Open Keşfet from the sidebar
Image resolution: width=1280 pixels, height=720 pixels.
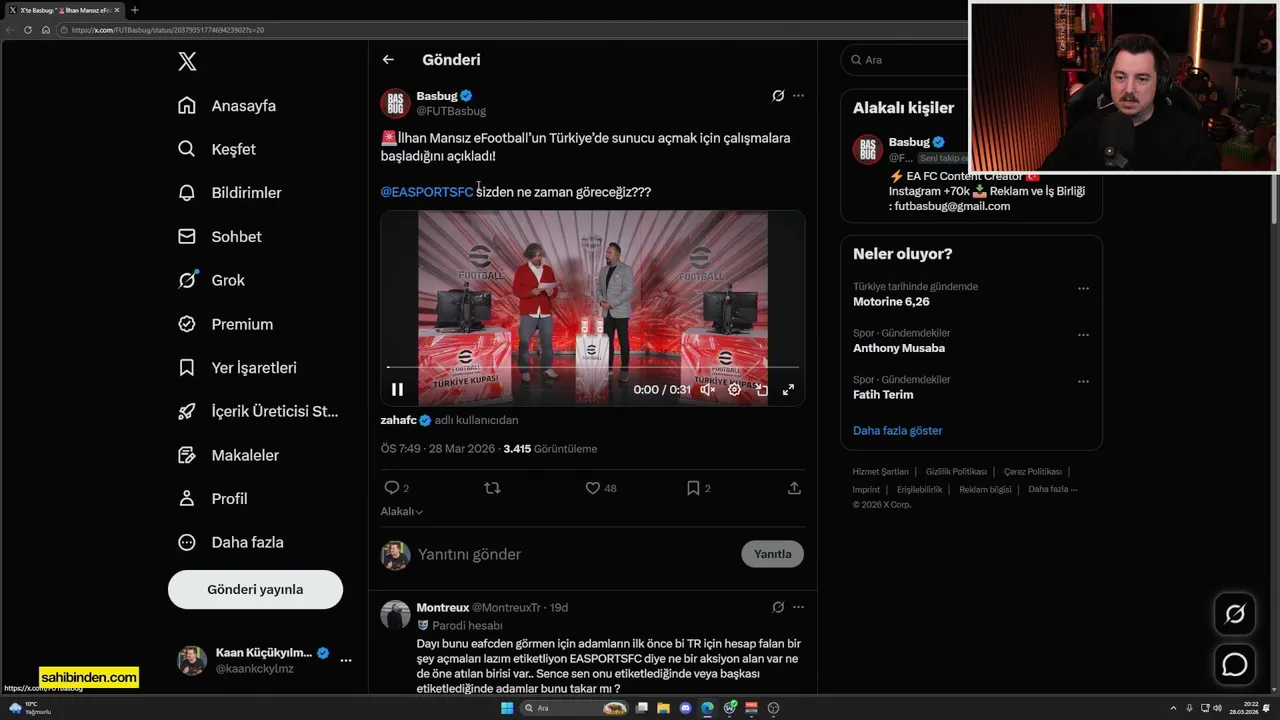coord(217,149)
